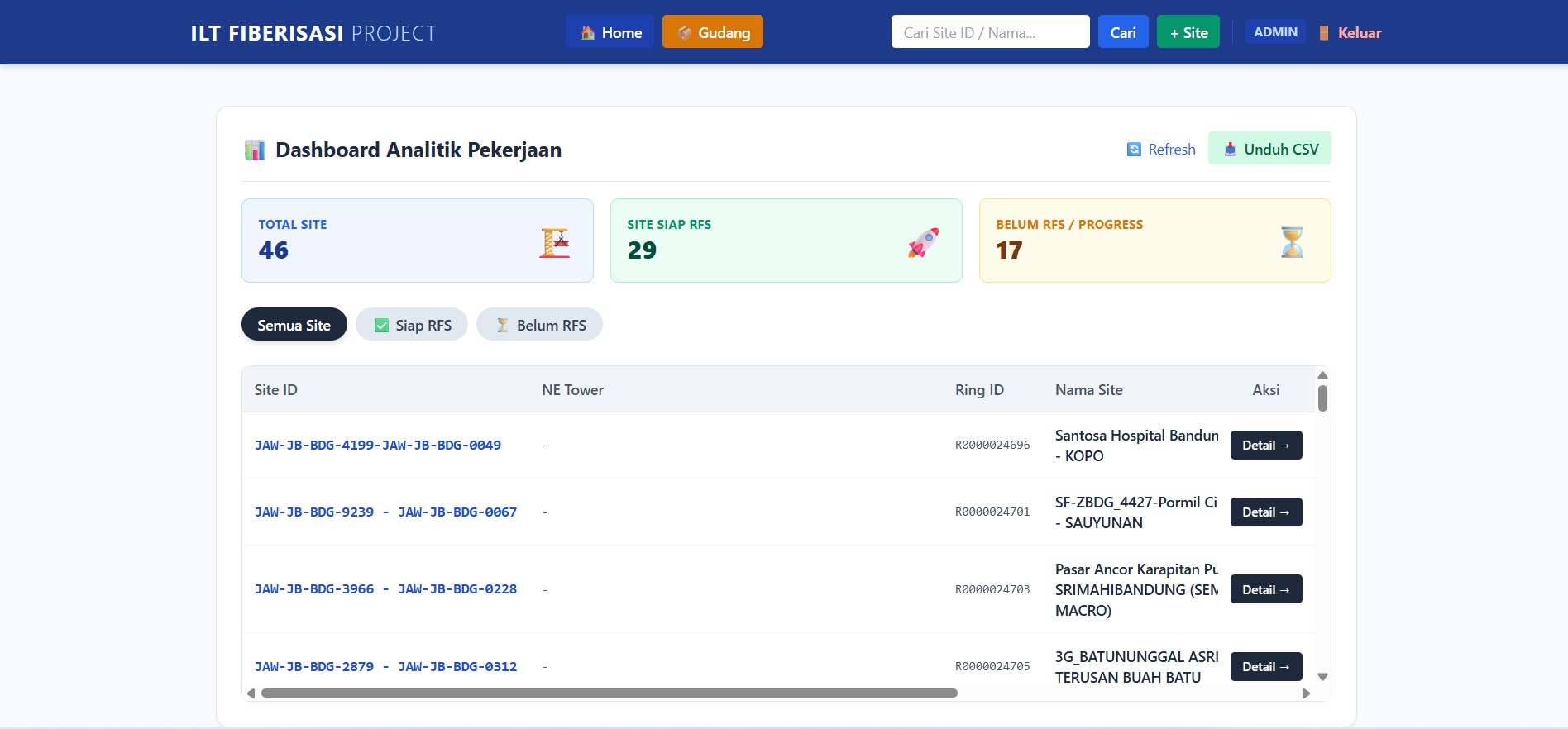Image resolution: width=1568 pixels, height=729 pixels.
Task: Click the hourglass icon on Belum RFS card
Action: (1293, 242)
